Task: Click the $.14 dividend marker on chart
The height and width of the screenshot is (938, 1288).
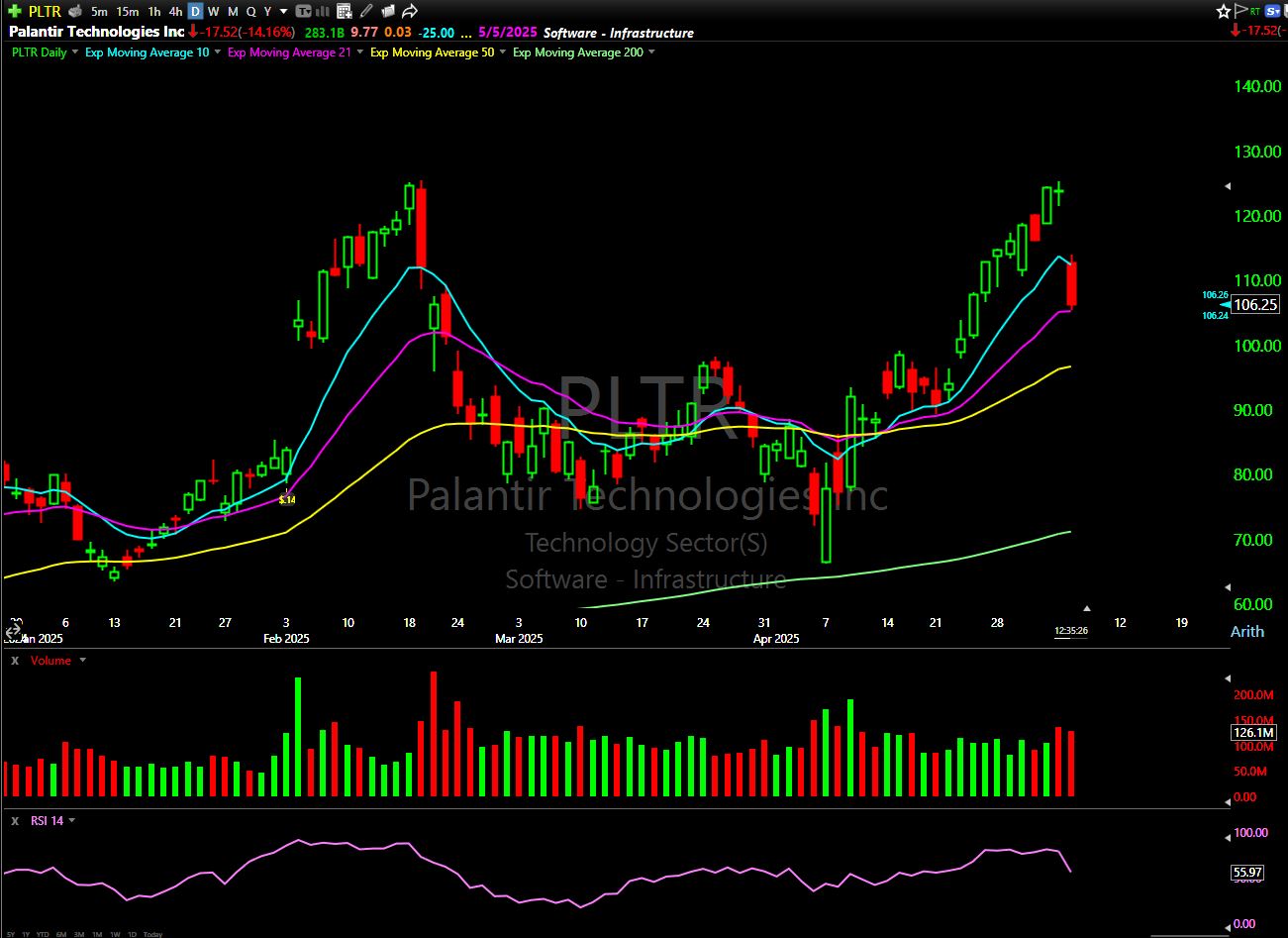Action: click(x=287, y=499)
